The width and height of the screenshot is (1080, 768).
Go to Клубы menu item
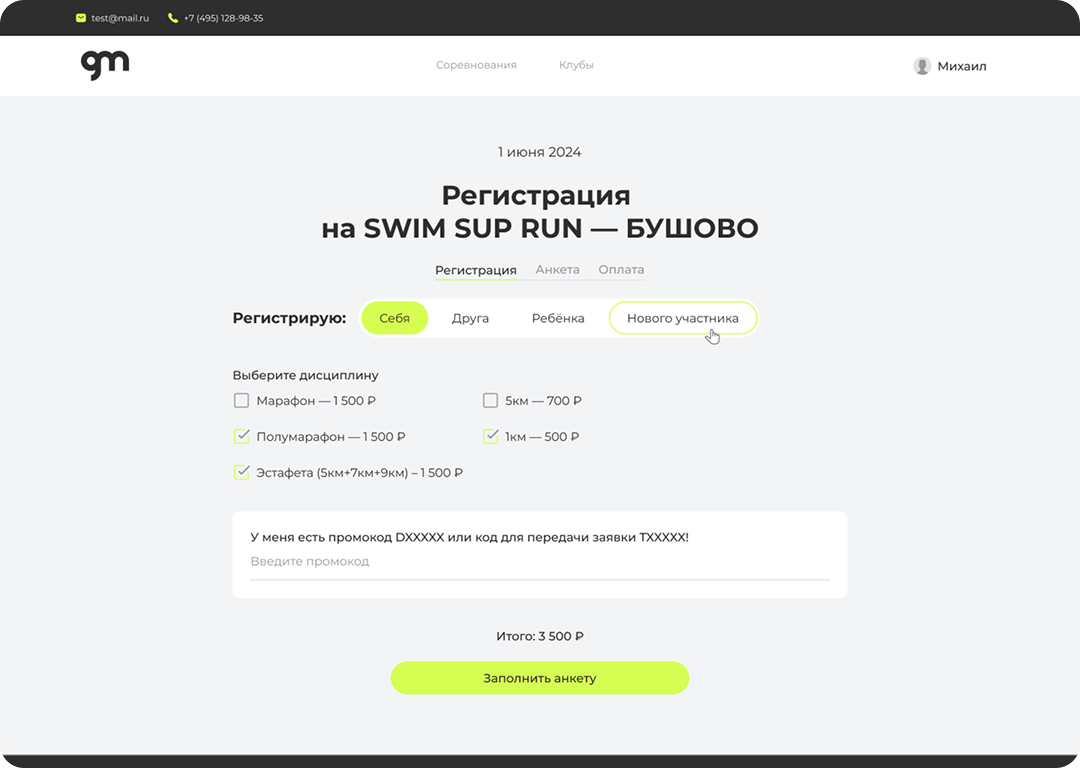pyautogui.click(x=576, y=65)
